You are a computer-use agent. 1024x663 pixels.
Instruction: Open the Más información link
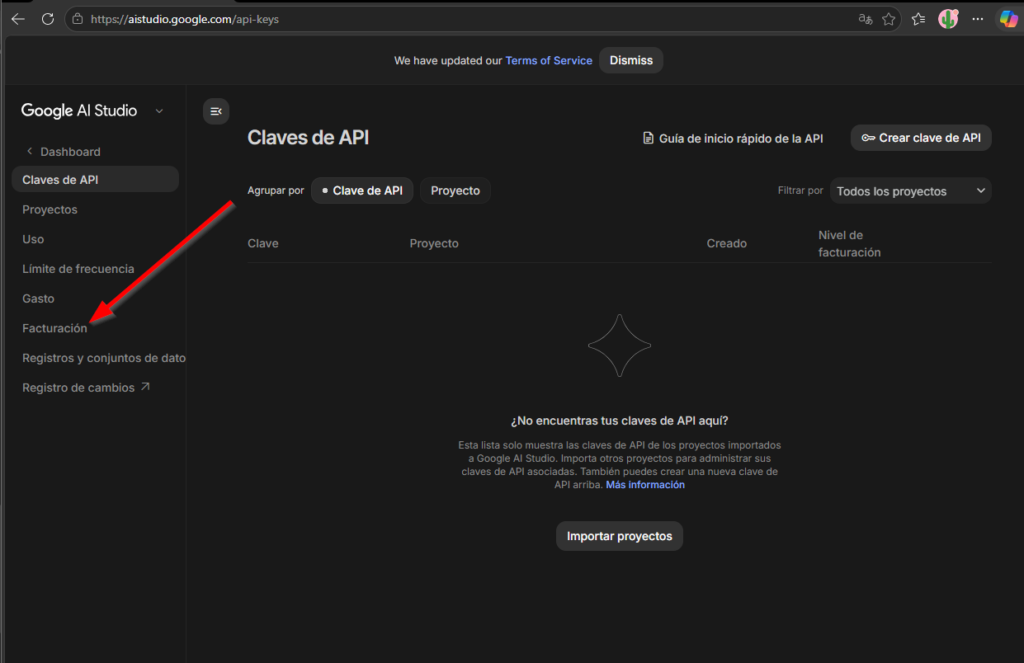point(645,485)
